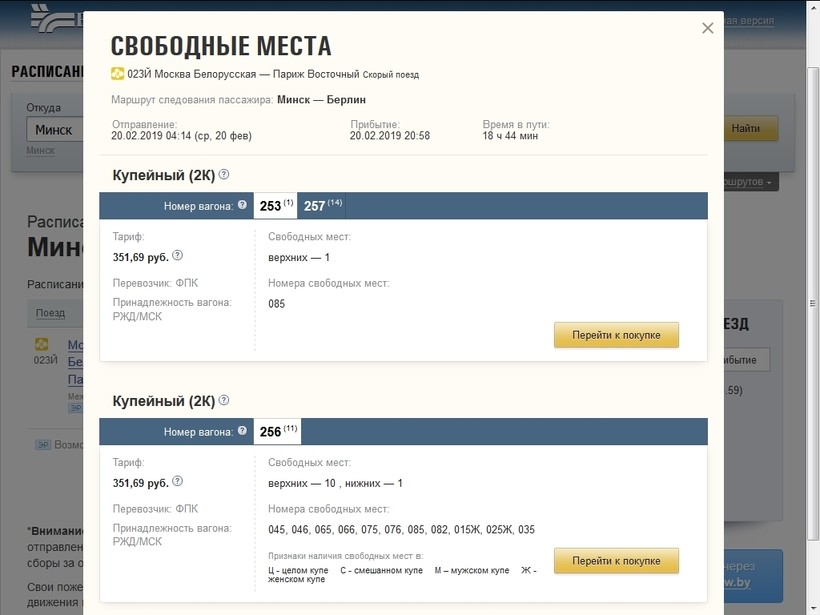This screenshot has height=615, width=820.
Task: Click Перейти к покупке for carriage 256
Action: pyautogui.click(x=616, y=561)
